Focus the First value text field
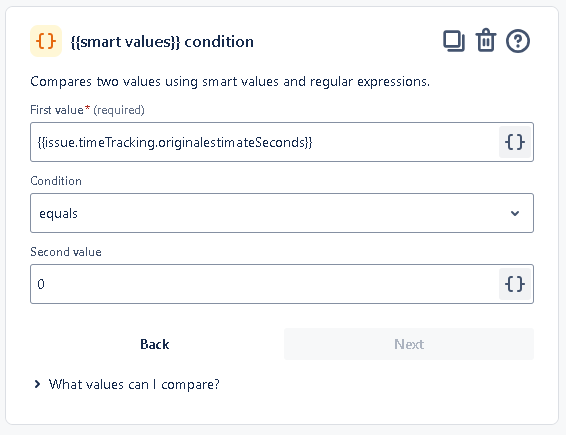The image size is (566, 435). tap(265, 142)
